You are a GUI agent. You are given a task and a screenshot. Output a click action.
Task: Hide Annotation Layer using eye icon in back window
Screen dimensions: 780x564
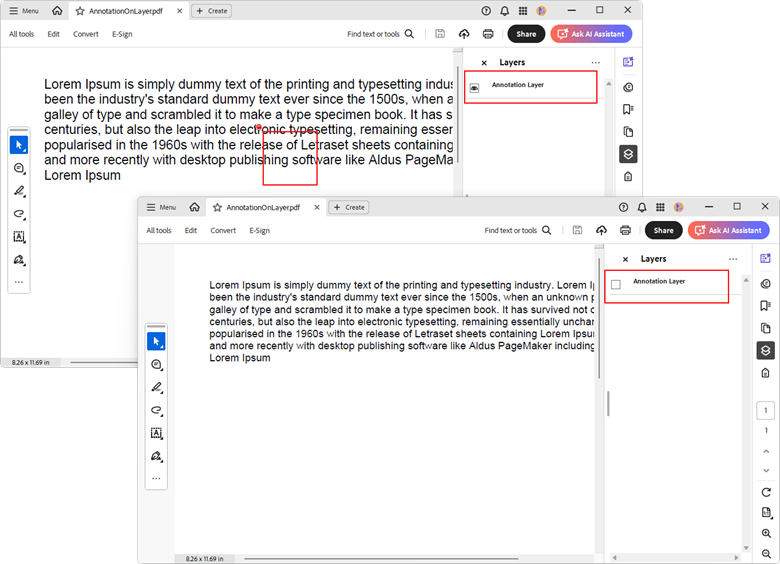coord(474,88)
